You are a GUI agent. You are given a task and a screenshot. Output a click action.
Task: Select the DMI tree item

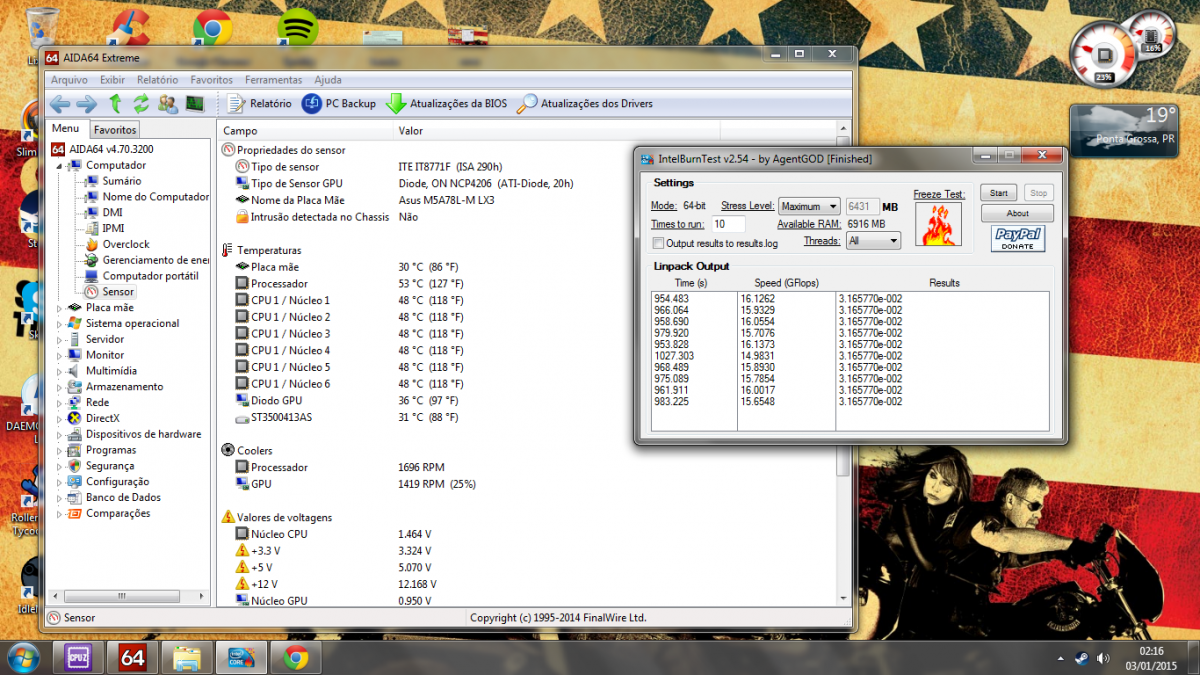pos(112,213)
